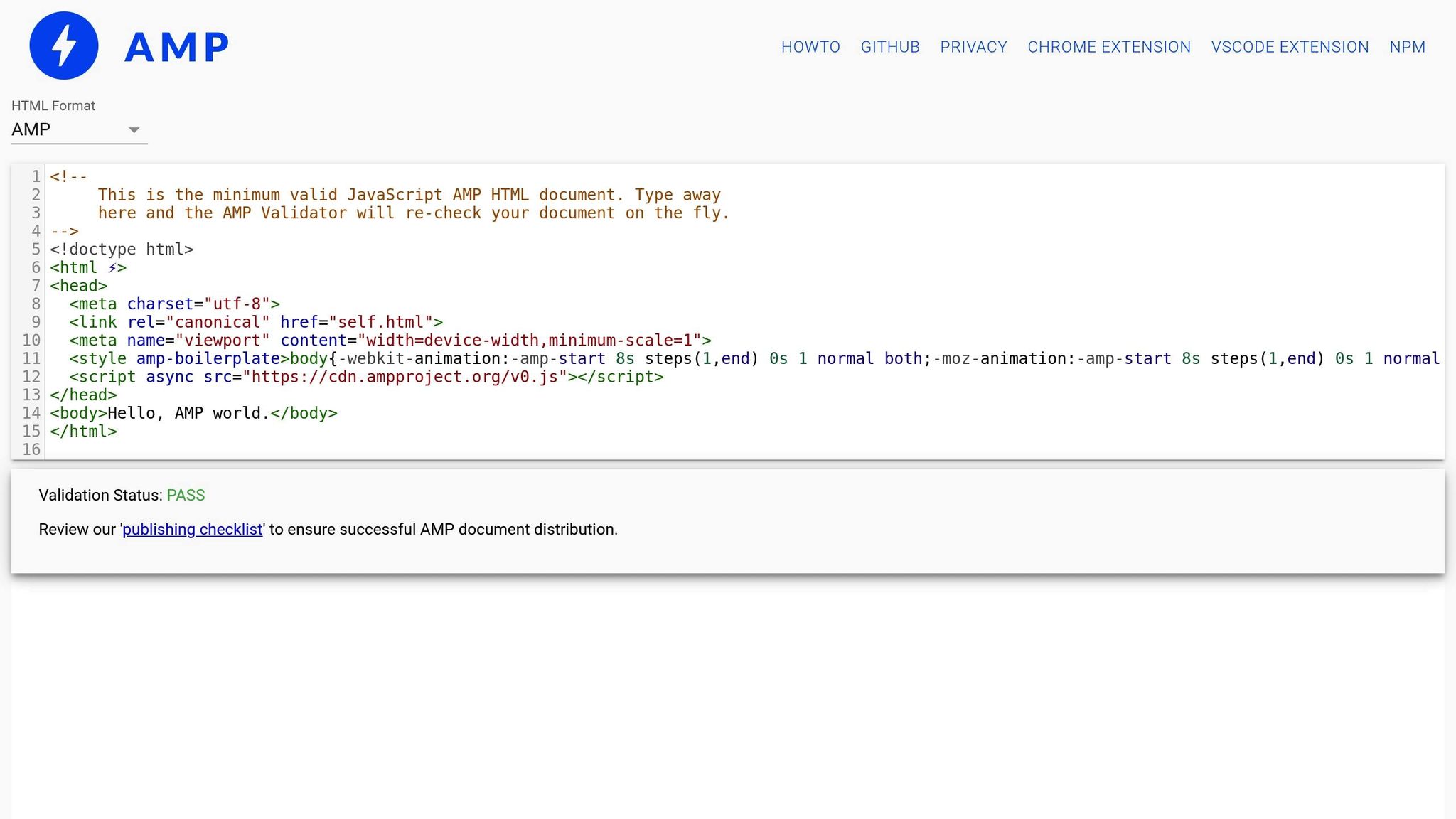Screen dimensions: 1456x819
Task: Select line number 11 in the editor
Action: (31, 358)
